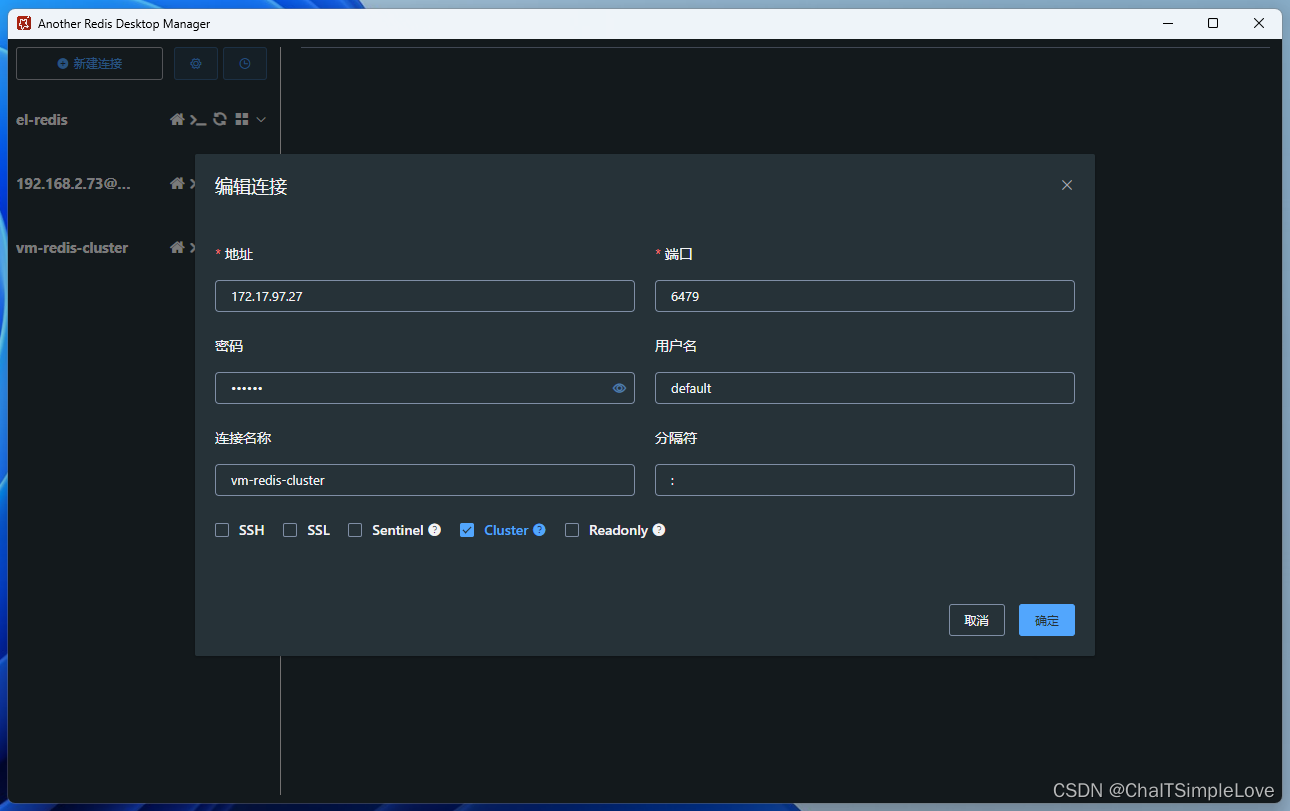Click the help icon next to Cluster
This screenshot has height=811, width=1290.
pyautogui.click(x=539, y=530)
